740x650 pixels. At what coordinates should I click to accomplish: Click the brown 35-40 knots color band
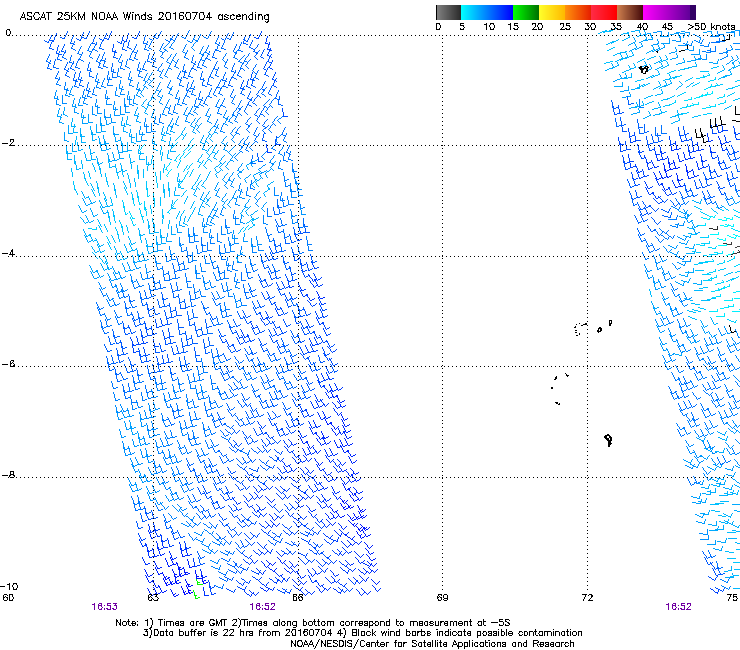click(x=630, y=12)
